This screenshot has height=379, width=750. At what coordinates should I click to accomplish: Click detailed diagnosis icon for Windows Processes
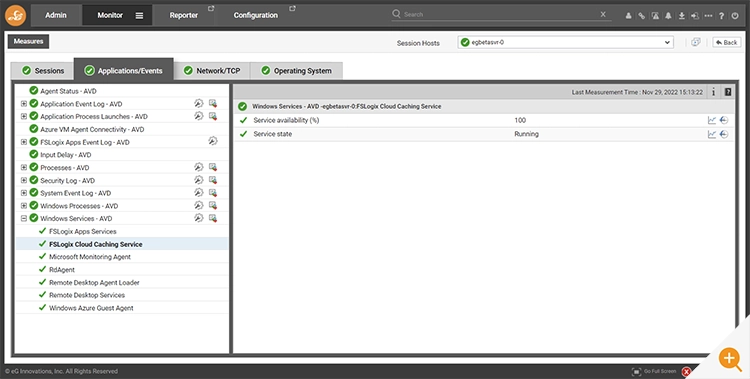(213, 205)
